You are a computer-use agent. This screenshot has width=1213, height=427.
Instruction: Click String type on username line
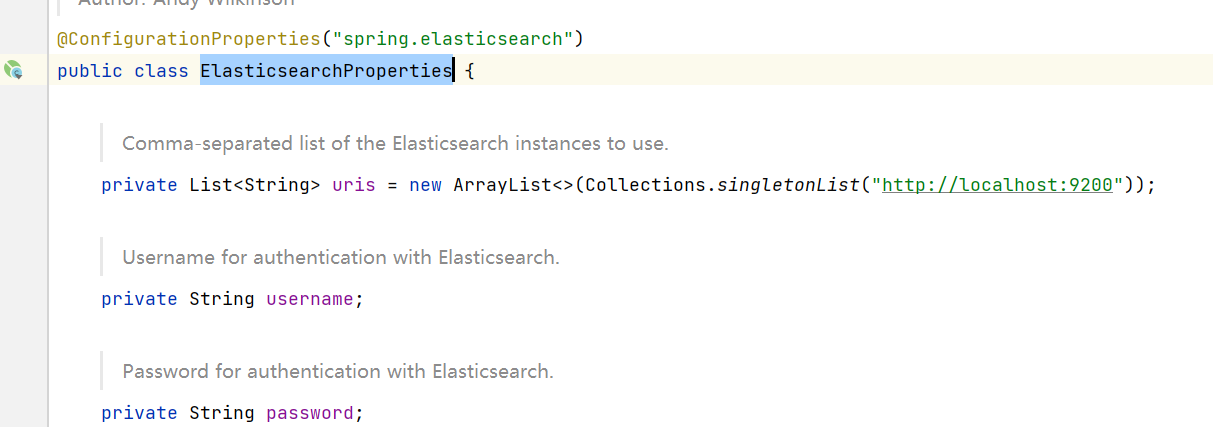click(222, 299)
